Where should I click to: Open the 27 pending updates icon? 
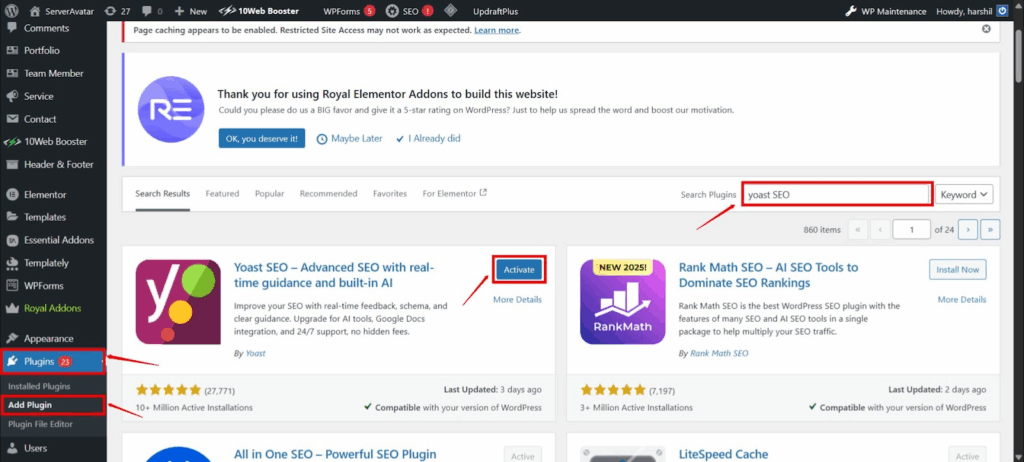(x=118, y=11)
